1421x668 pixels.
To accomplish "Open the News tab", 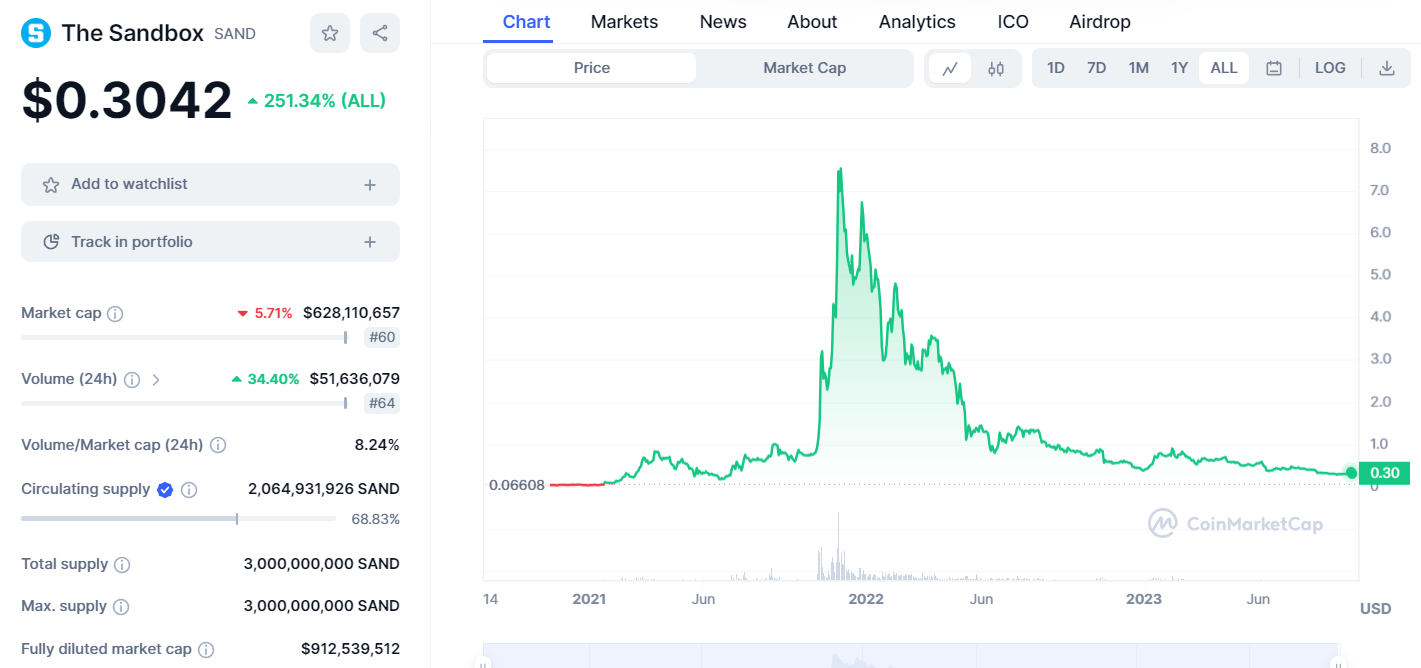I will tap(723, 22).
